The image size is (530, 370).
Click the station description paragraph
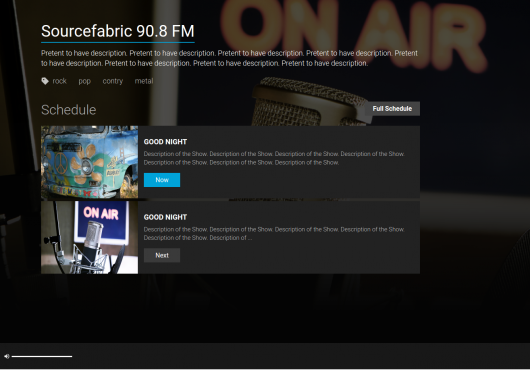(x=230, y=58)
